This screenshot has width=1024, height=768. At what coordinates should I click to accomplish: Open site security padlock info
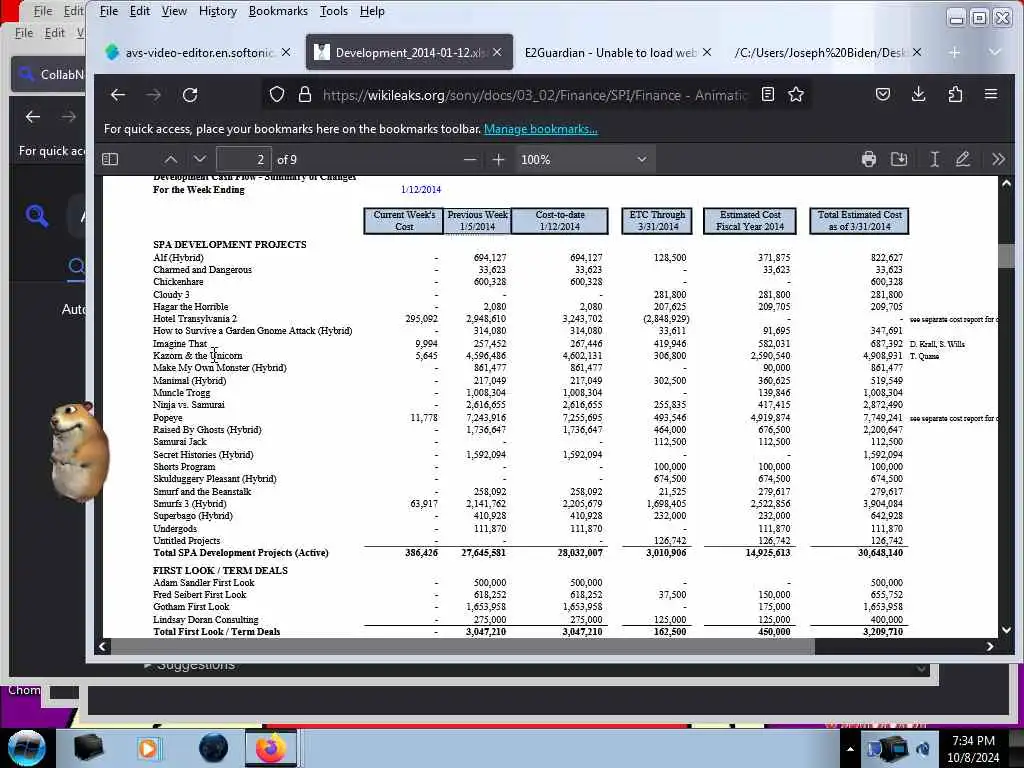pyautogui.click(x=304, y=95)
